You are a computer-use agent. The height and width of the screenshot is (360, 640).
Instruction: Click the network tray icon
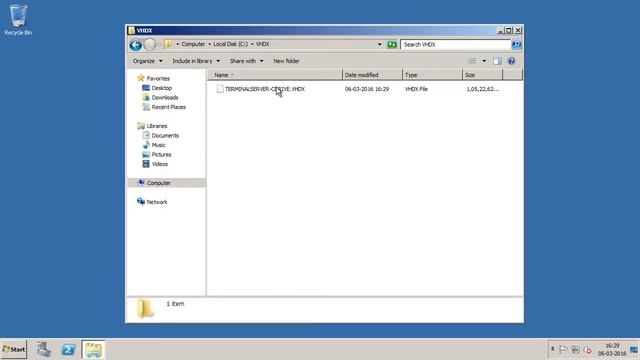[576, 349]
